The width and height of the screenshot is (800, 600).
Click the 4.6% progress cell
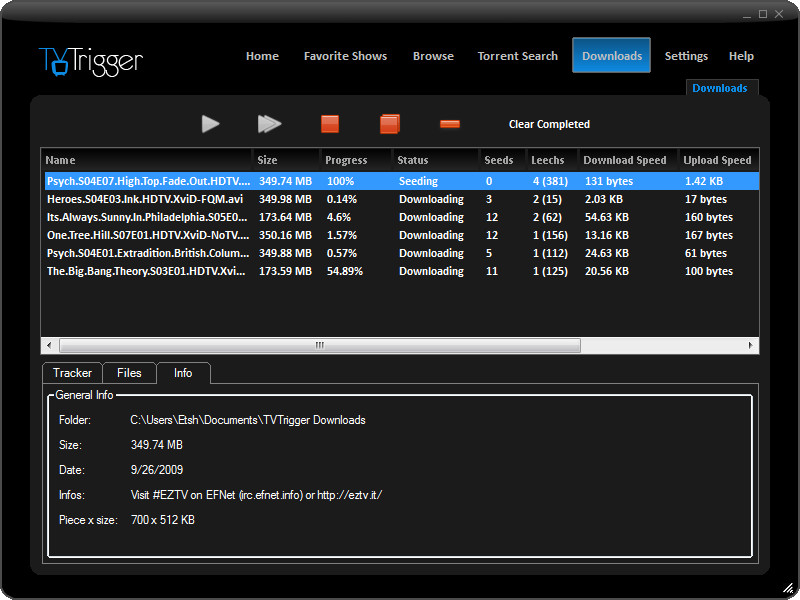click(339, 217)
